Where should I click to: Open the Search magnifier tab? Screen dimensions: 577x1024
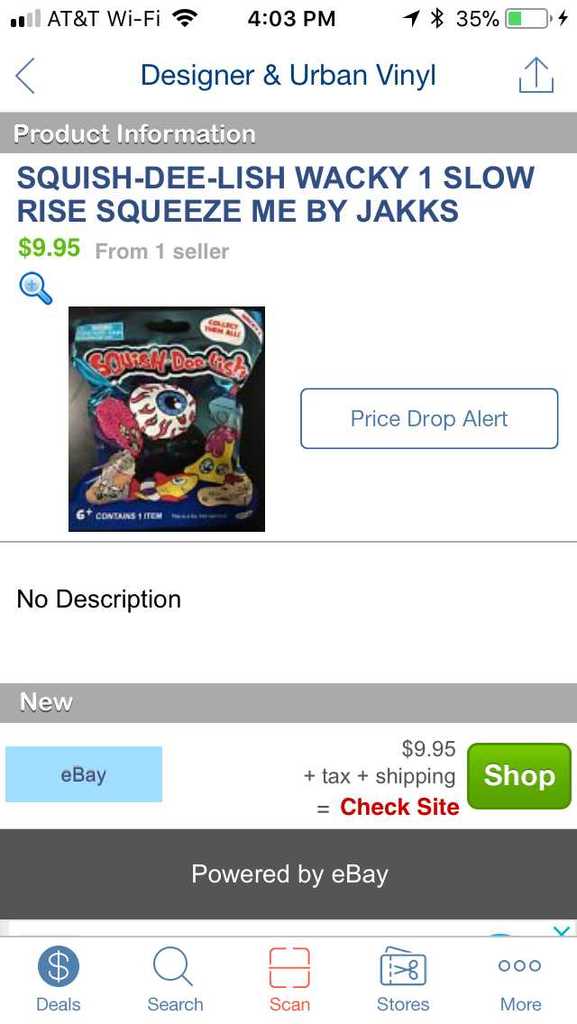pyautogui.click(x=174, y=980)
